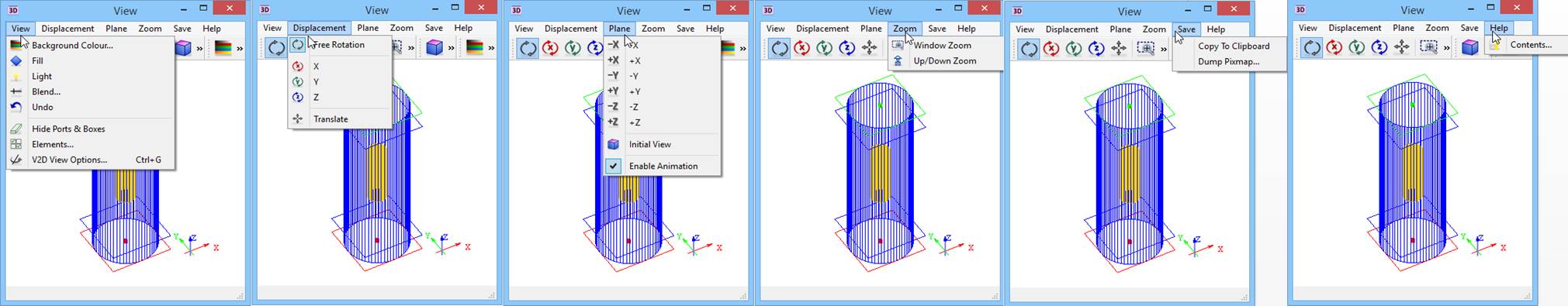Viewport: 1568px width, 306px height.
Task: Expand toolbar overflow chevron in Save-menu window
Action: click(1163, 48)
